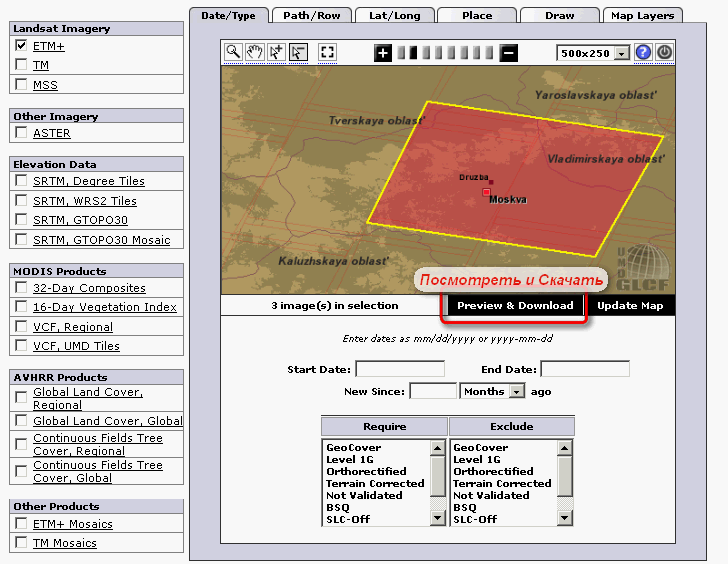Follow the Global Land Cover, Regional link
This screenshot has height=564, width=728.
(x=88, y=398)
